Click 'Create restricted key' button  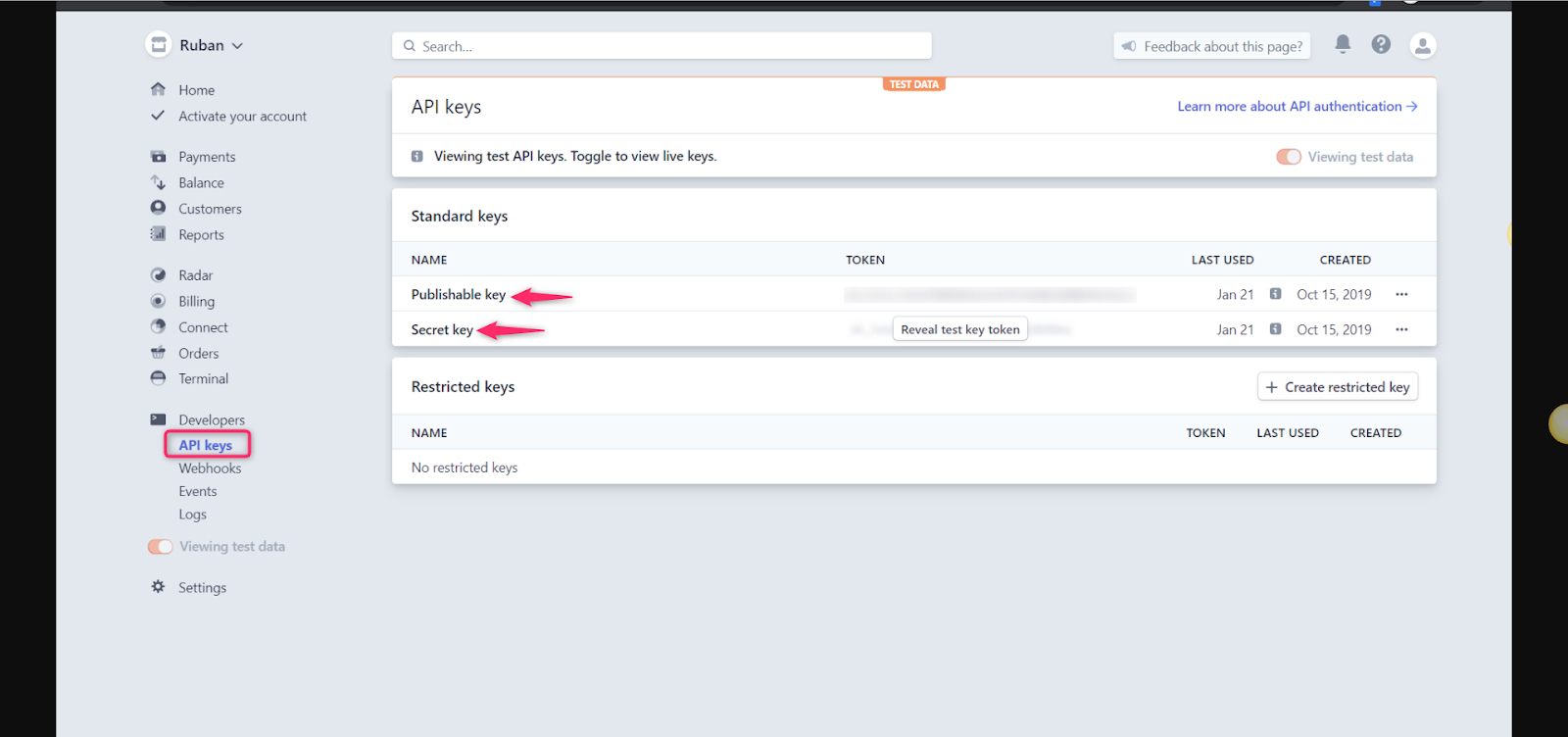(1338, 387)
